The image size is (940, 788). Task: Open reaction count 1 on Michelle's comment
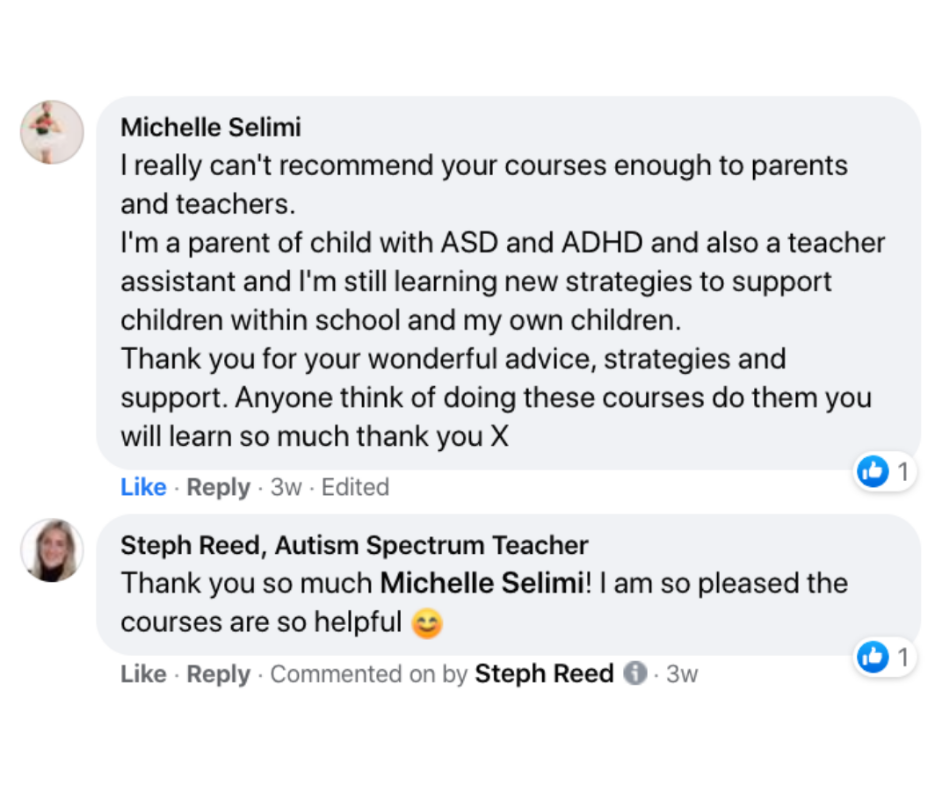pos(903,472)
